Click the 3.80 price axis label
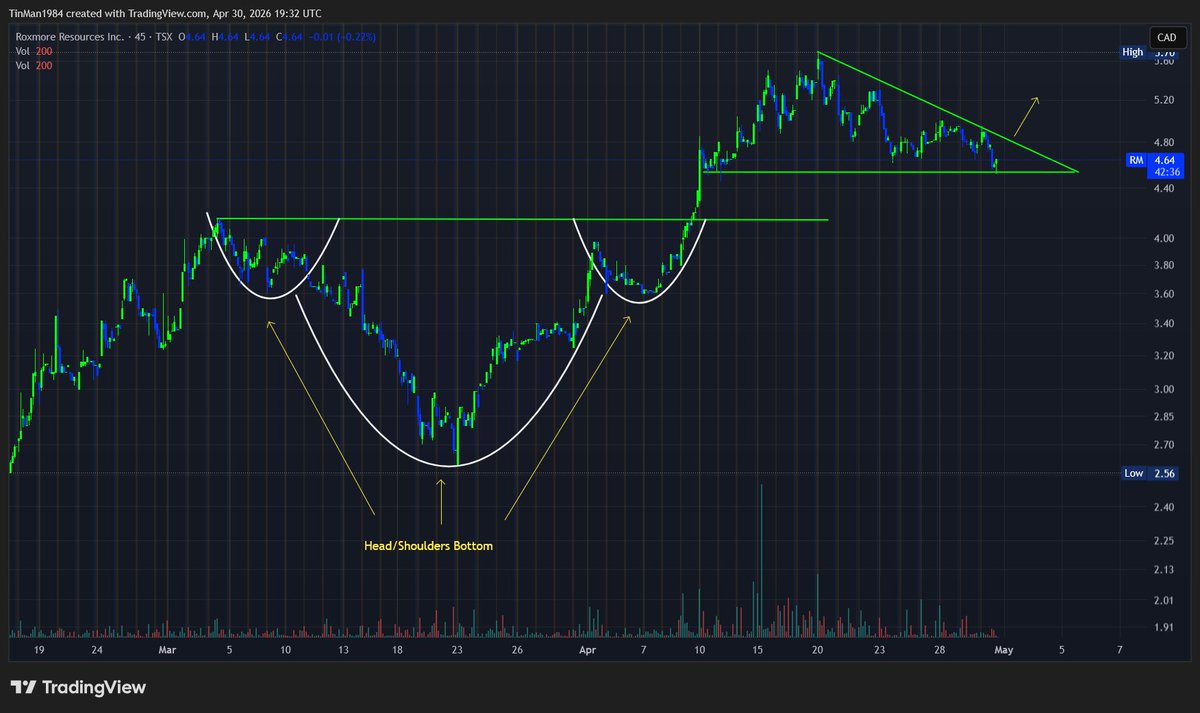The height and width of the screenshot is (713, 1200). 1165,266
